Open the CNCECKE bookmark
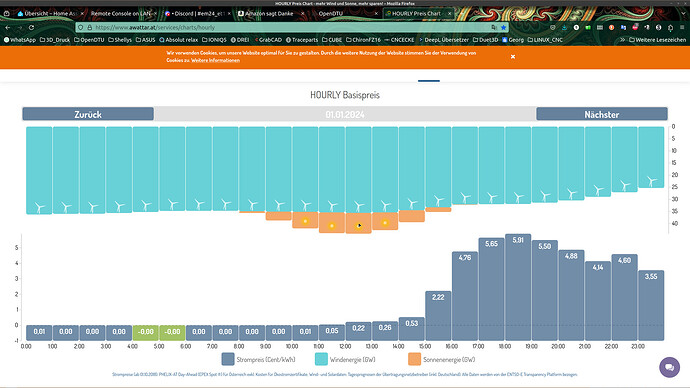The image size is (690, 388). tap(399, 40)
